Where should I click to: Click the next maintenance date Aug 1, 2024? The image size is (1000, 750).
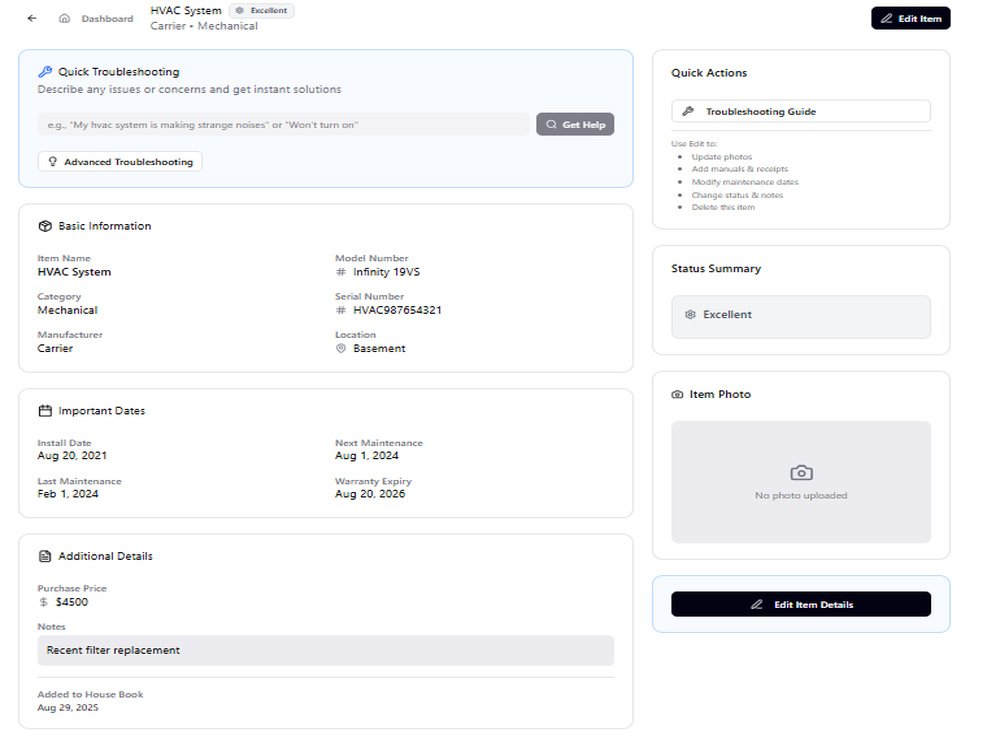pyautogui.click(x=367, y=455)
